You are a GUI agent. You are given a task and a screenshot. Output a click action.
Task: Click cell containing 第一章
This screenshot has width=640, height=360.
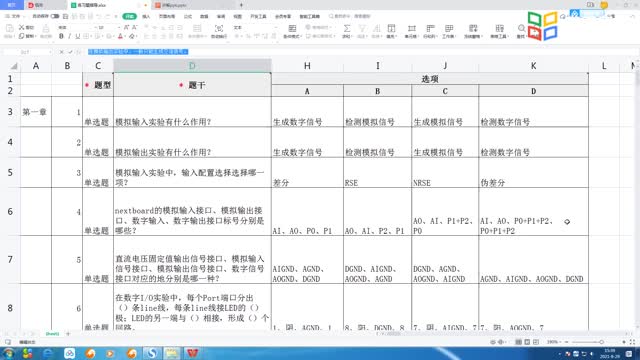point(36,111)
